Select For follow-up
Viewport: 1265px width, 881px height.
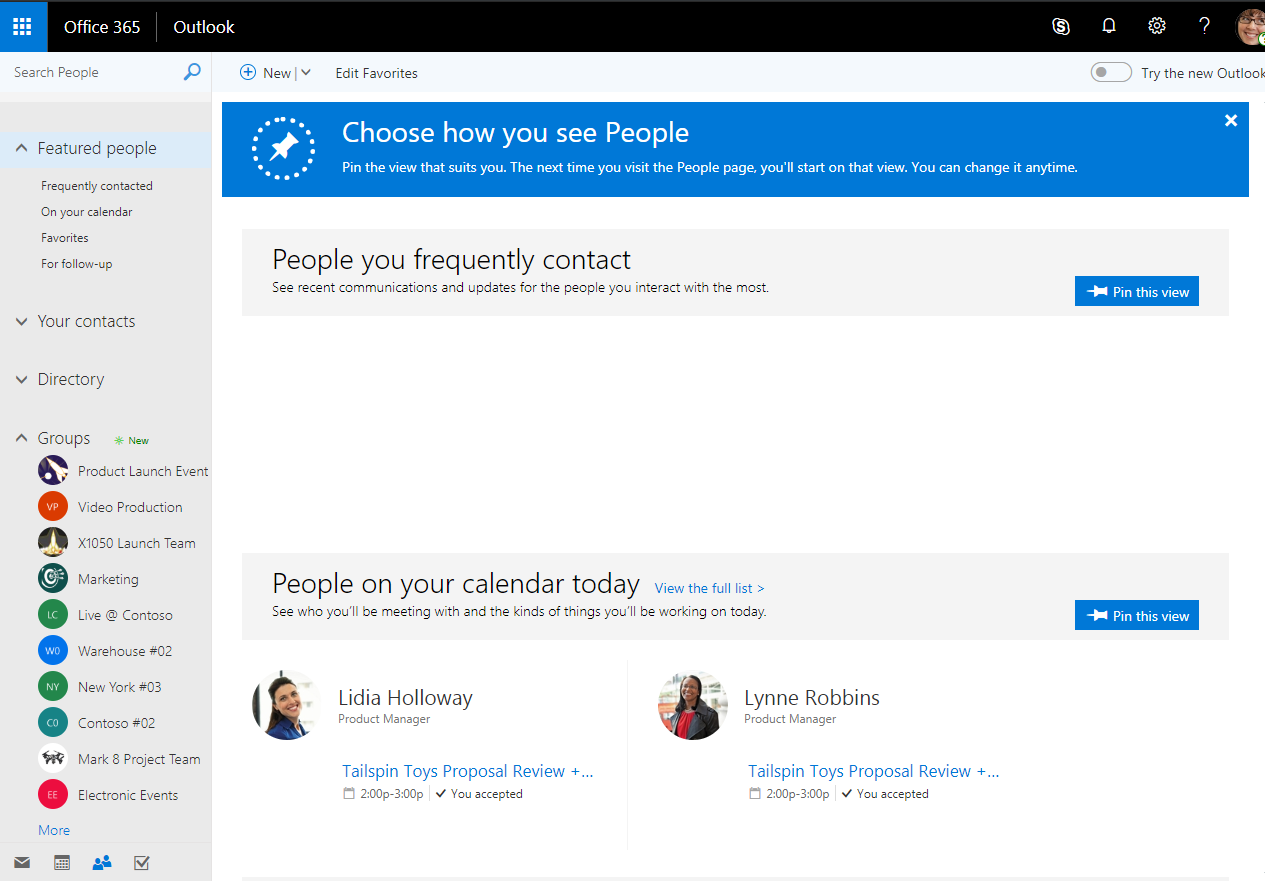pyautogui.click(x=77, y=264)
